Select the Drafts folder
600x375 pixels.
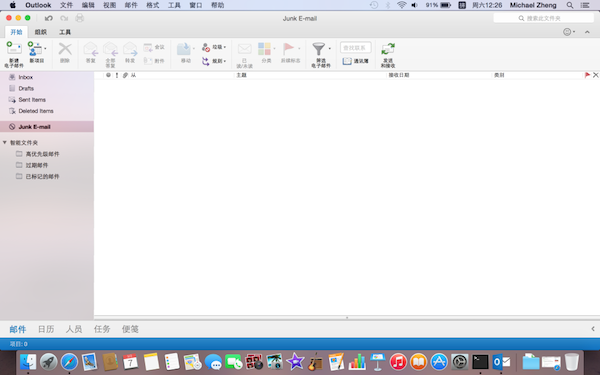pos(47,88)
